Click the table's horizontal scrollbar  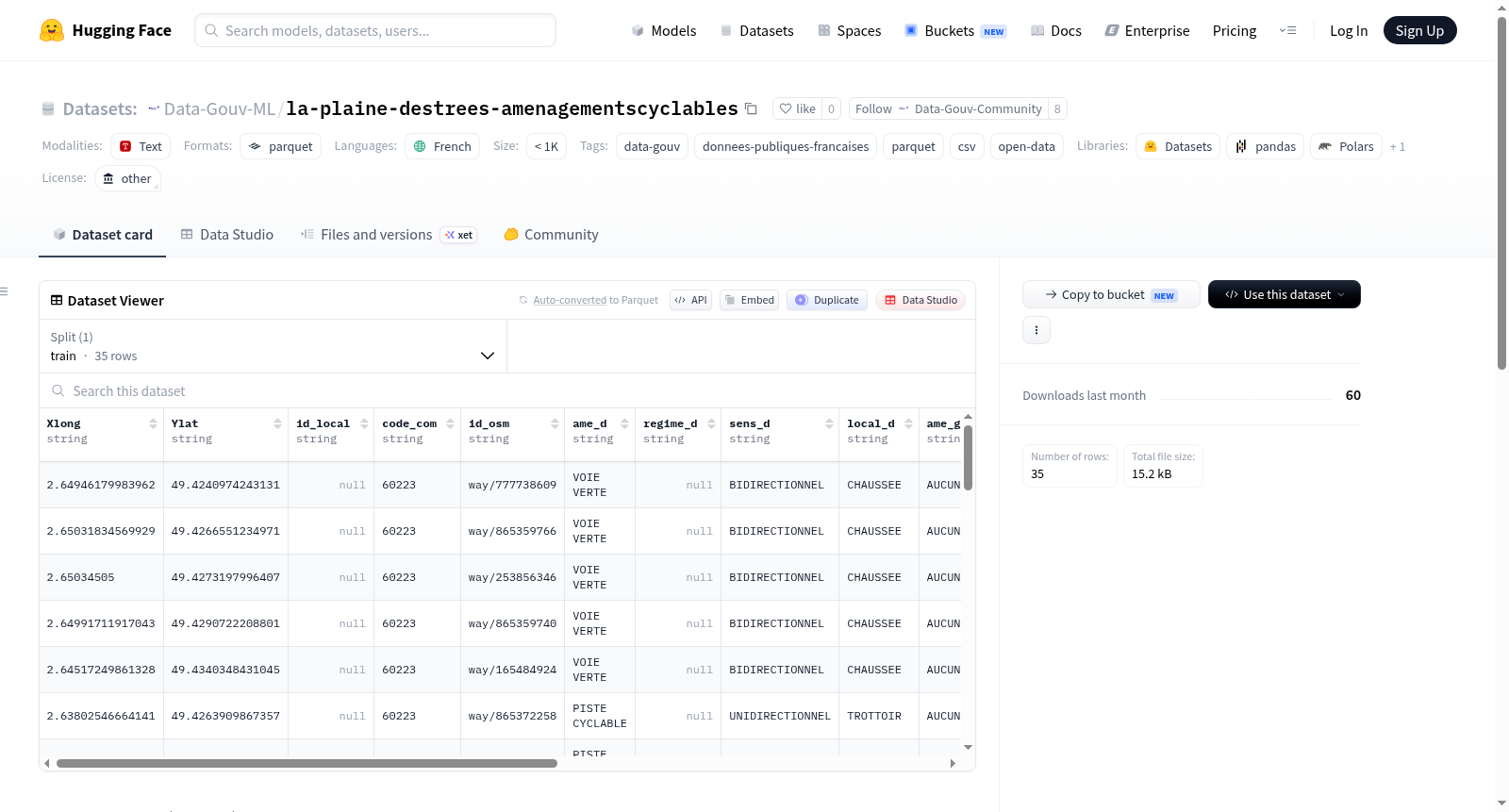pos(307,763)
